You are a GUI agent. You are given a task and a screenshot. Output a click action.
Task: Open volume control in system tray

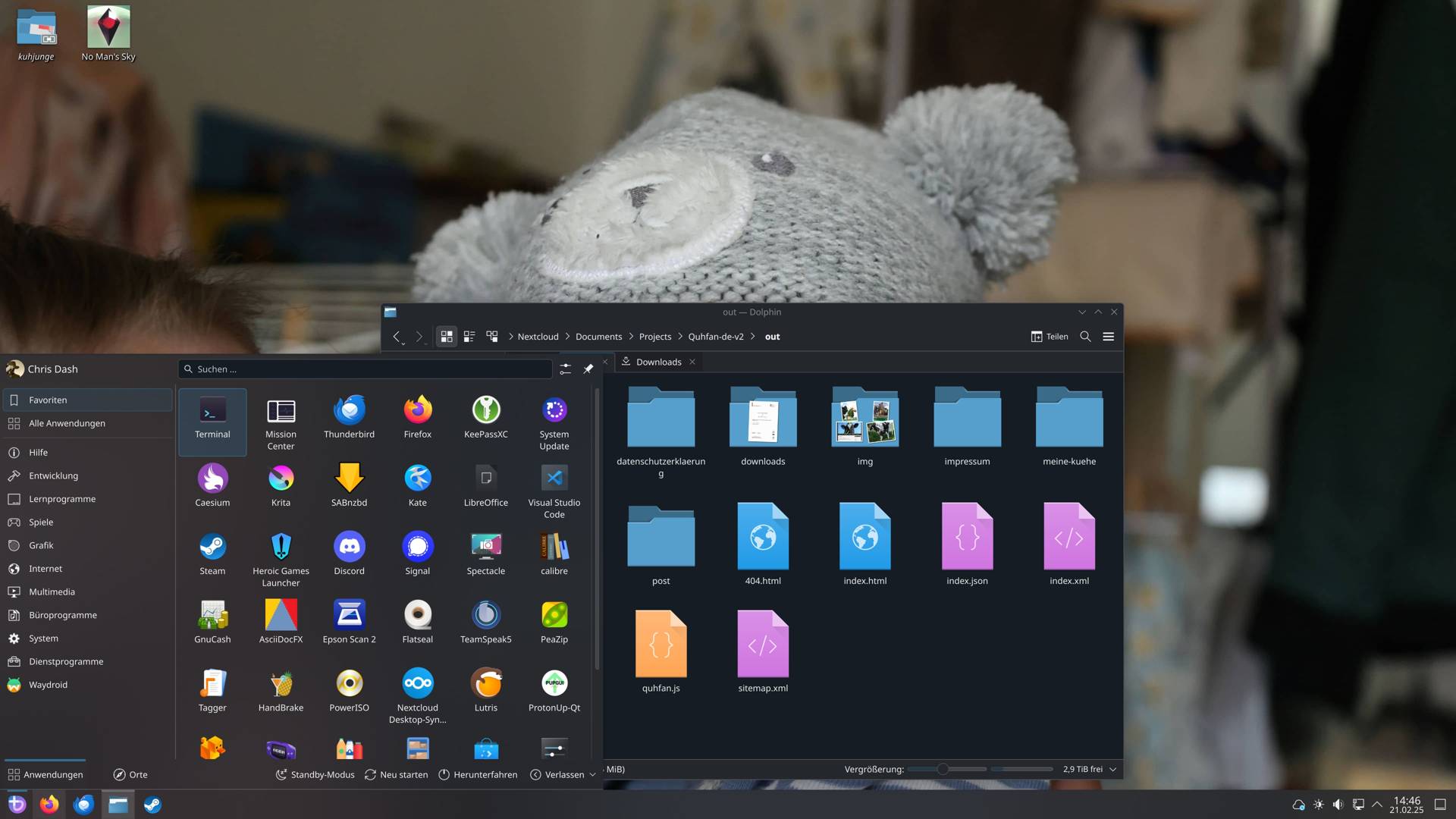1338,805
